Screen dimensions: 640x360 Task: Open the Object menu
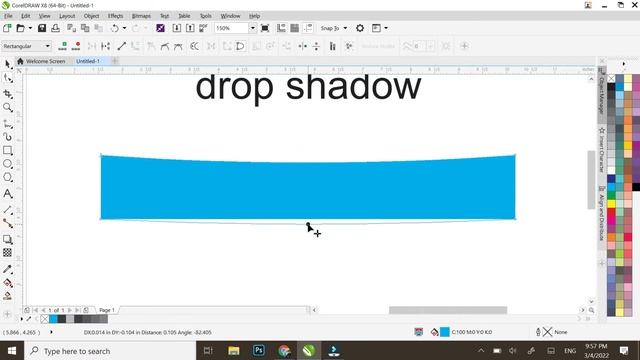pyautogui.click(x=91, y=16)
